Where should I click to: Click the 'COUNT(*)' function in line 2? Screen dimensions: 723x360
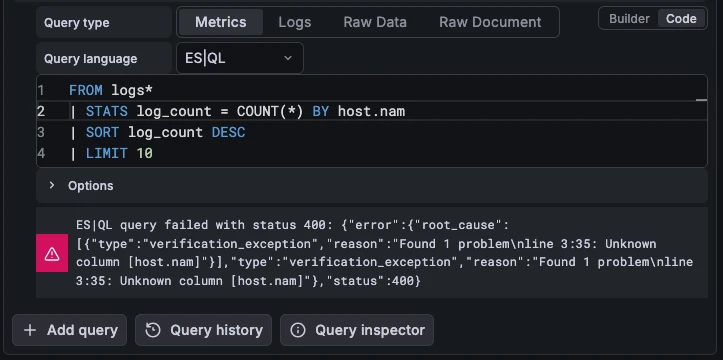tap(270, 111)
